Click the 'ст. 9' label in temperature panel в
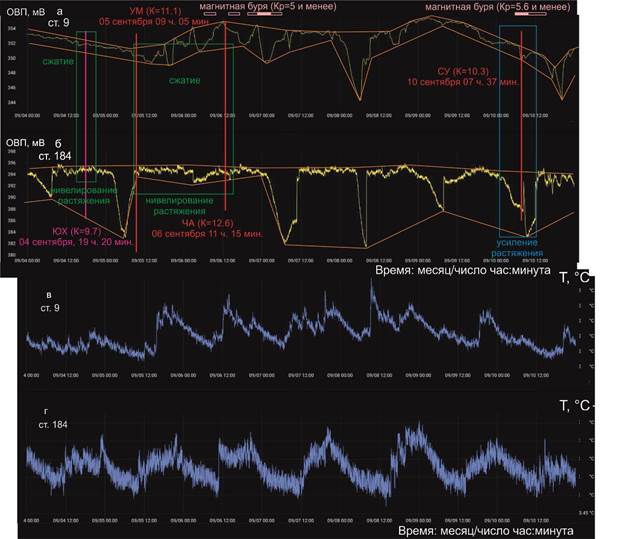The width and height of the screenshot is (623, 539). point(49,308)
